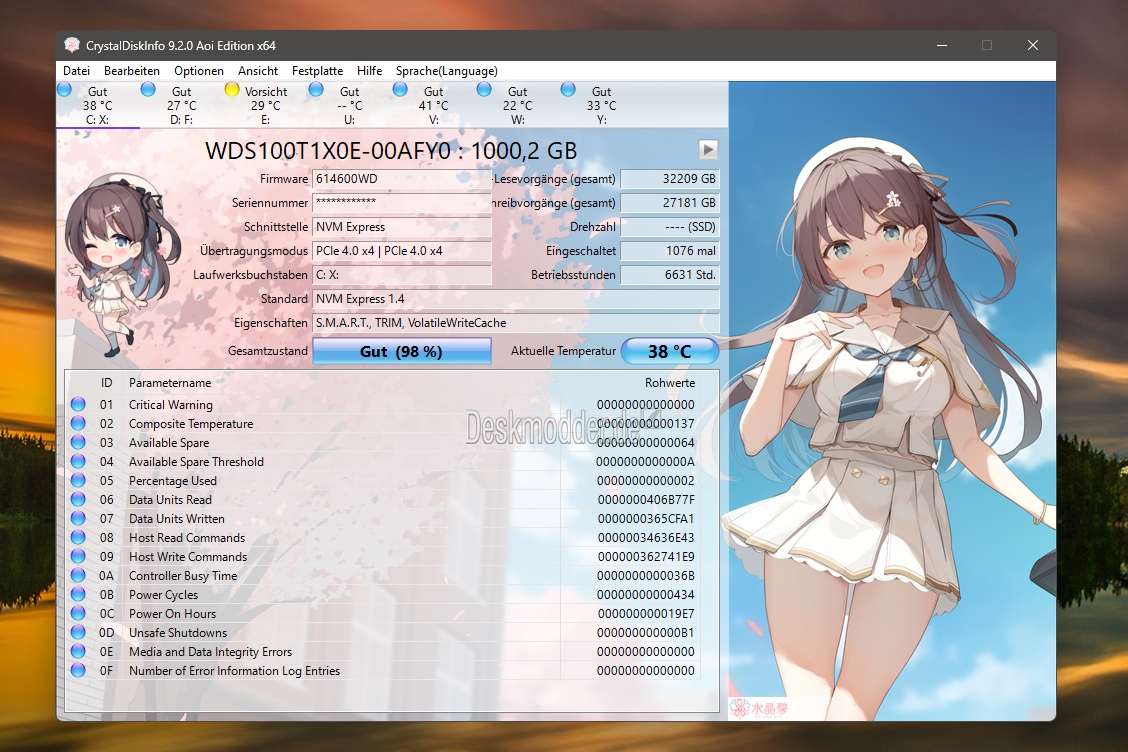Click the next disk arrow button
Viewport: 1128px width, 752px height.
[x=709, y=150]
